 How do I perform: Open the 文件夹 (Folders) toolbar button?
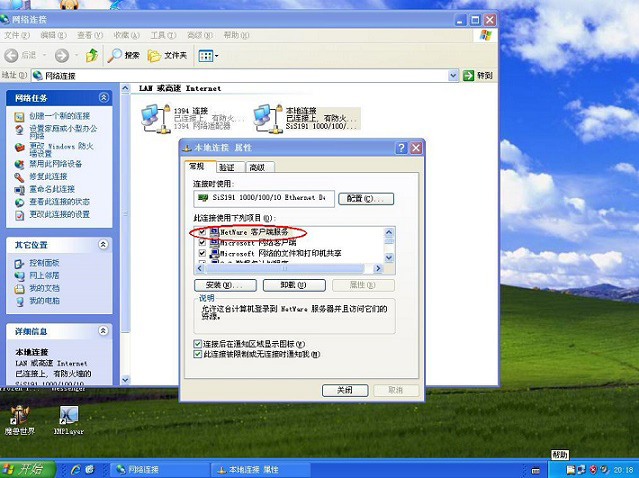coord(167,55)
